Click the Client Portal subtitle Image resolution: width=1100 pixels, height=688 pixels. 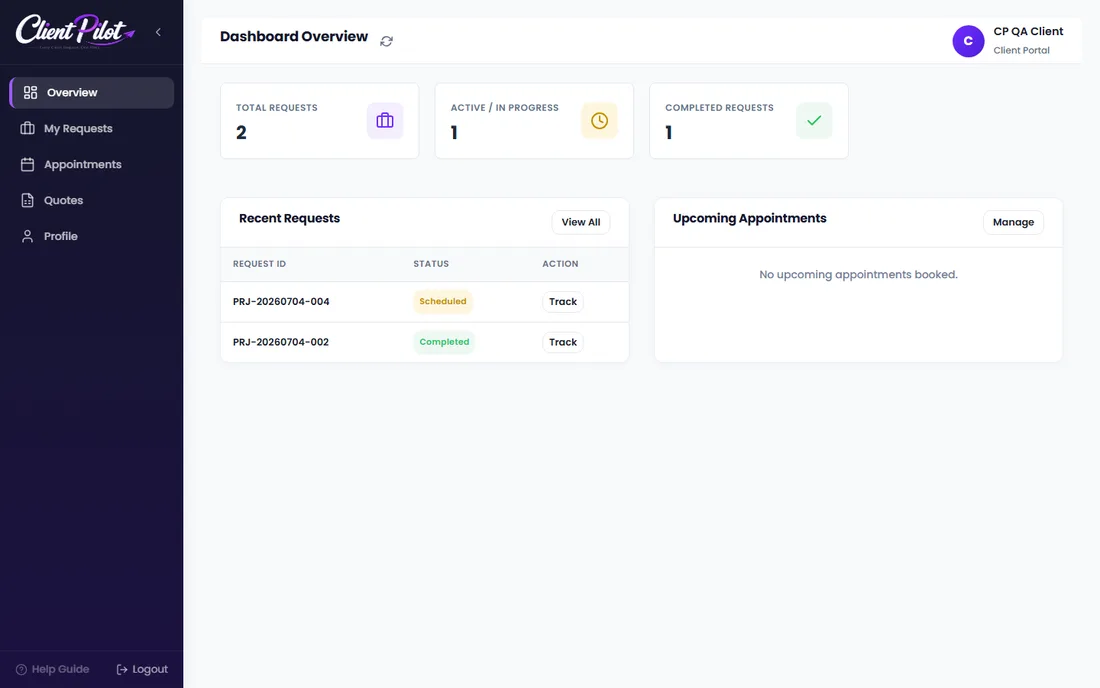click(x=1021, y=50)
